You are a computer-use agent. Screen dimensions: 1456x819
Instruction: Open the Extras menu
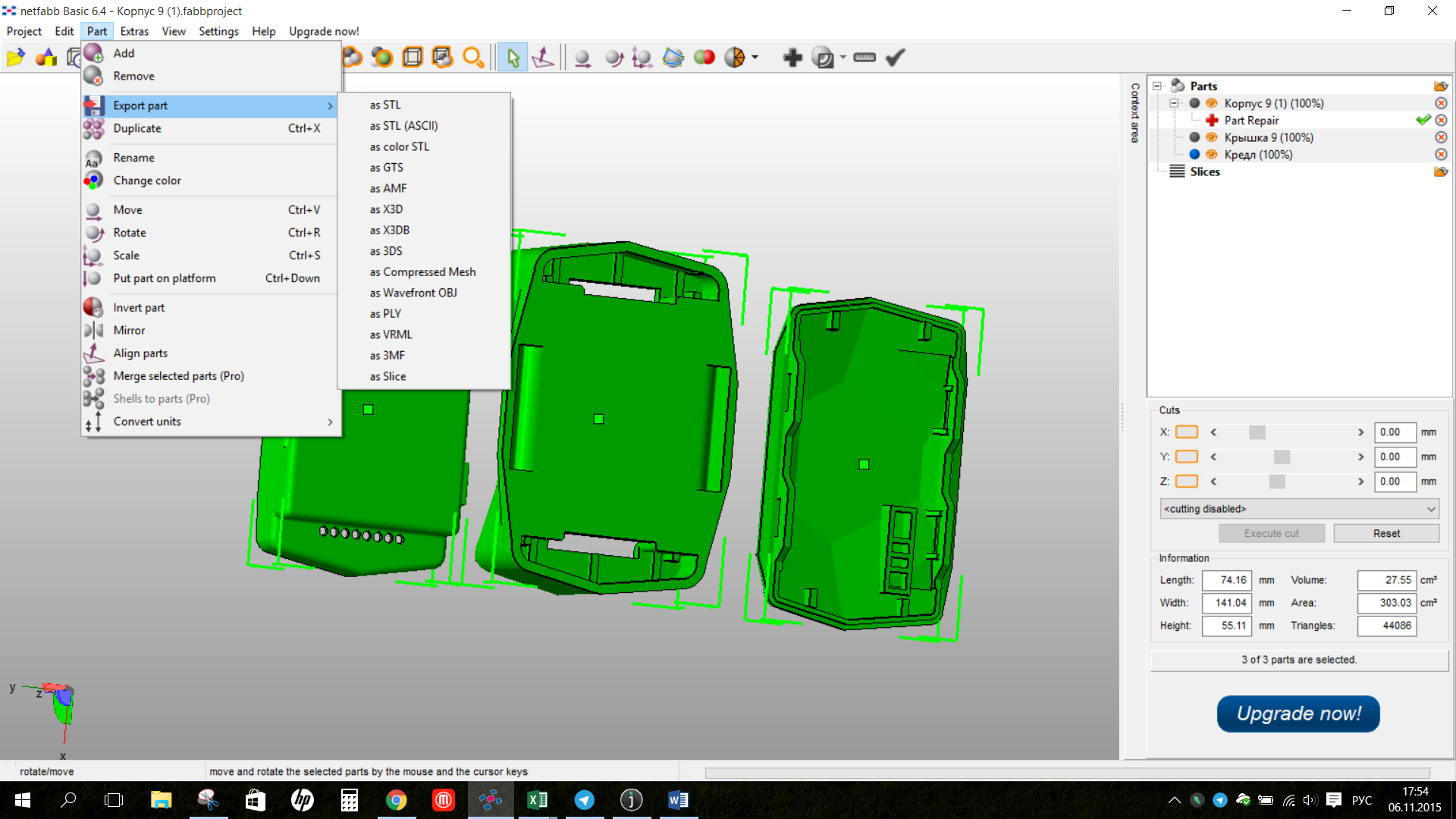pos(134,31)
